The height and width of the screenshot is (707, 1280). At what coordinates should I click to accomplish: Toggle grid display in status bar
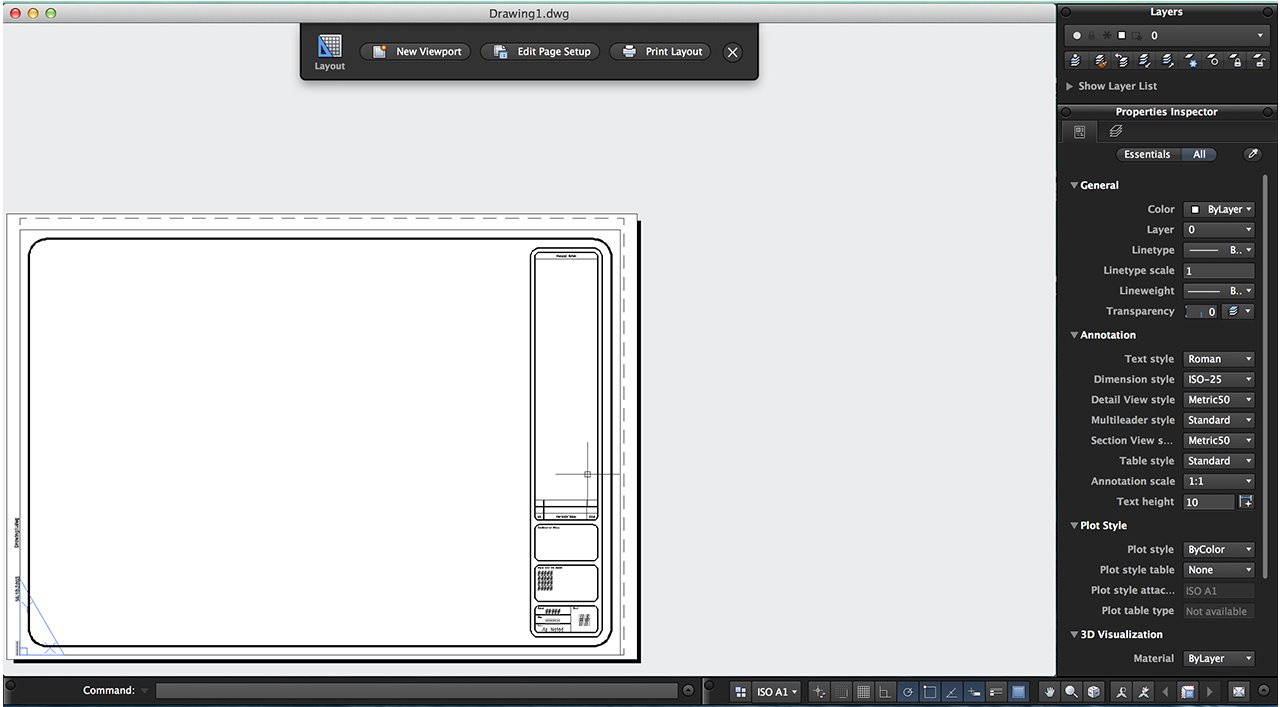click(x=863, y=691)
